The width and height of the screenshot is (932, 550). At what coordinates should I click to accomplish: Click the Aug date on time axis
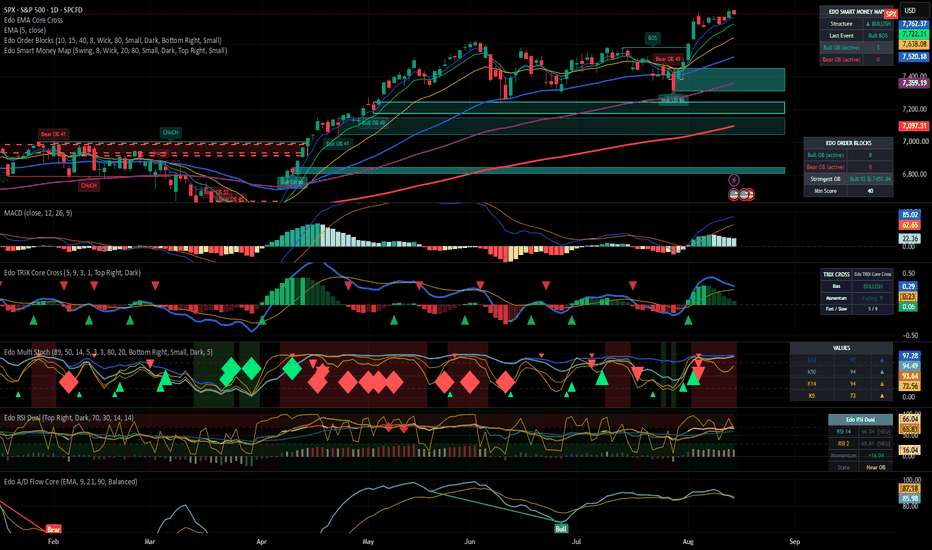point(688,542)
